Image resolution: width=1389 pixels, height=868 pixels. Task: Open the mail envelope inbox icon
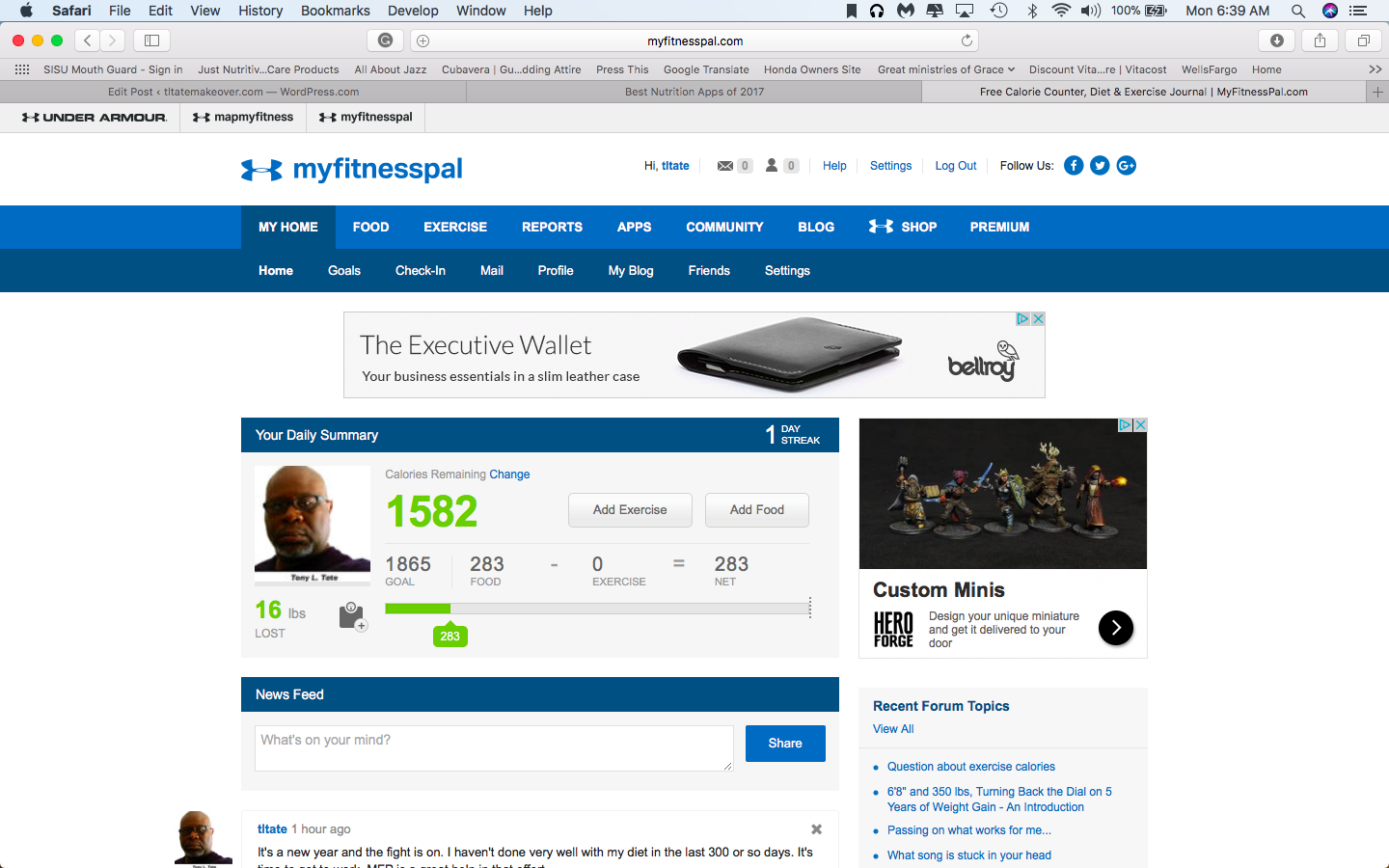pos(725,166)
